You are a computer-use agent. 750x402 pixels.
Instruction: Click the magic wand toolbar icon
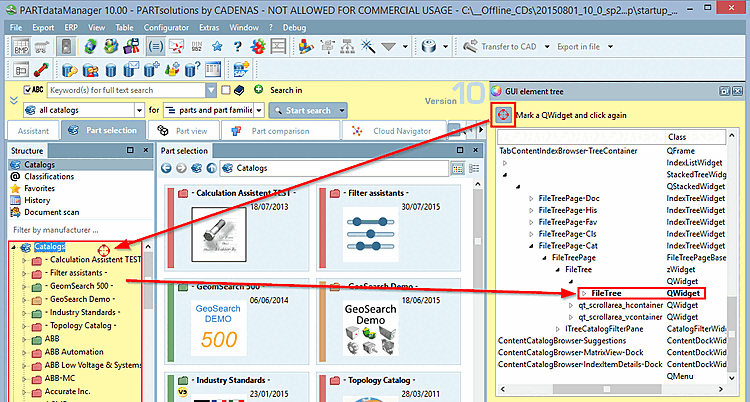pos(367,46)
